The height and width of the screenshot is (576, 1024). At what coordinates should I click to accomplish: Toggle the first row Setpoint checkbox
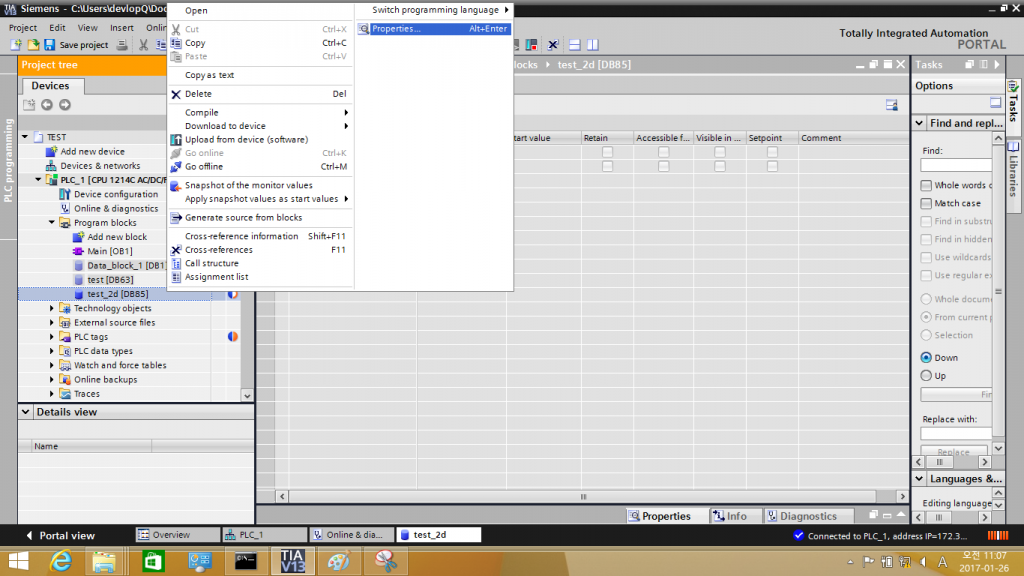pos(773,152)
